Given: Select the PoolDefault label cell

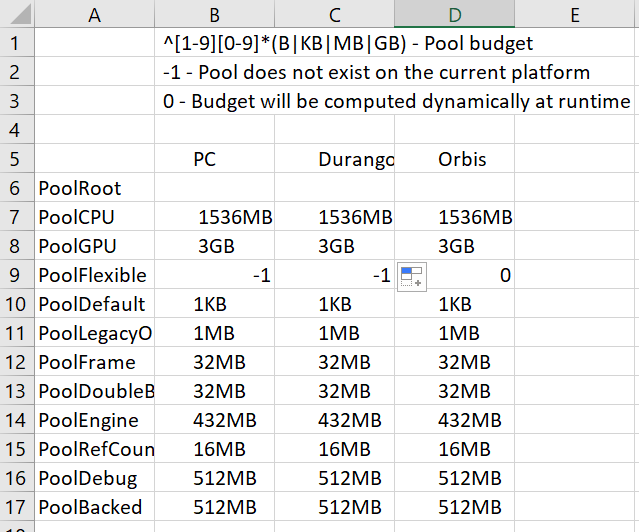Looking at the screenshot, I should (x=95, y=304).
